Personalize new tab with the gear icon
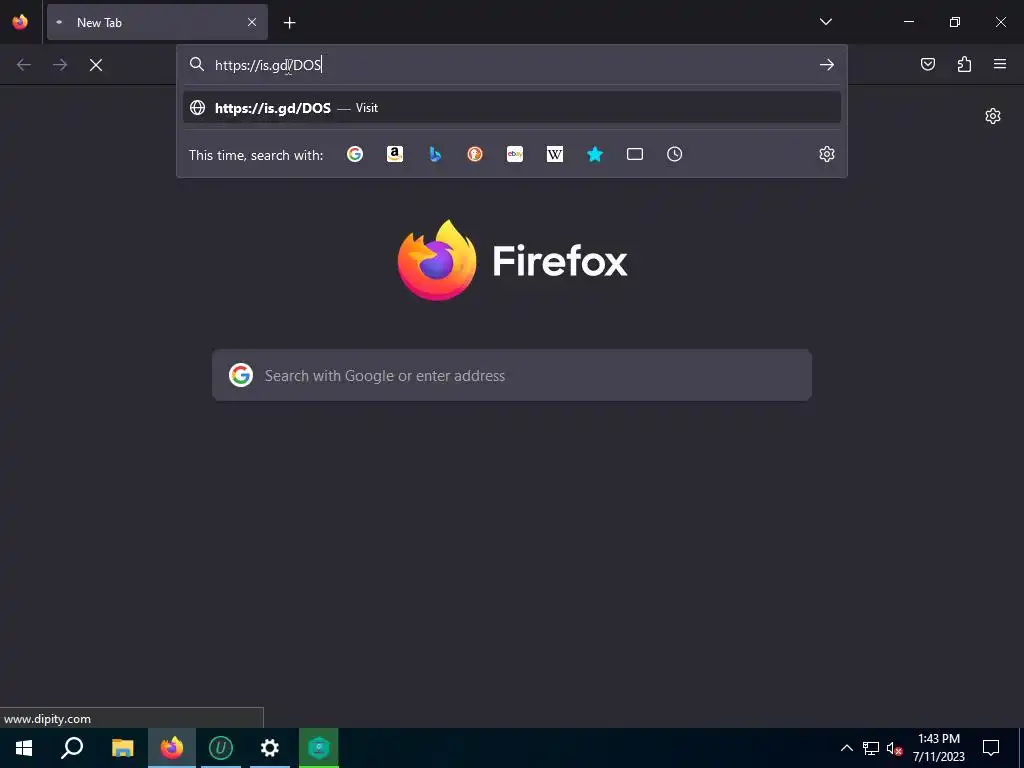Viewport: 1024px width, 768px height. 993,116
